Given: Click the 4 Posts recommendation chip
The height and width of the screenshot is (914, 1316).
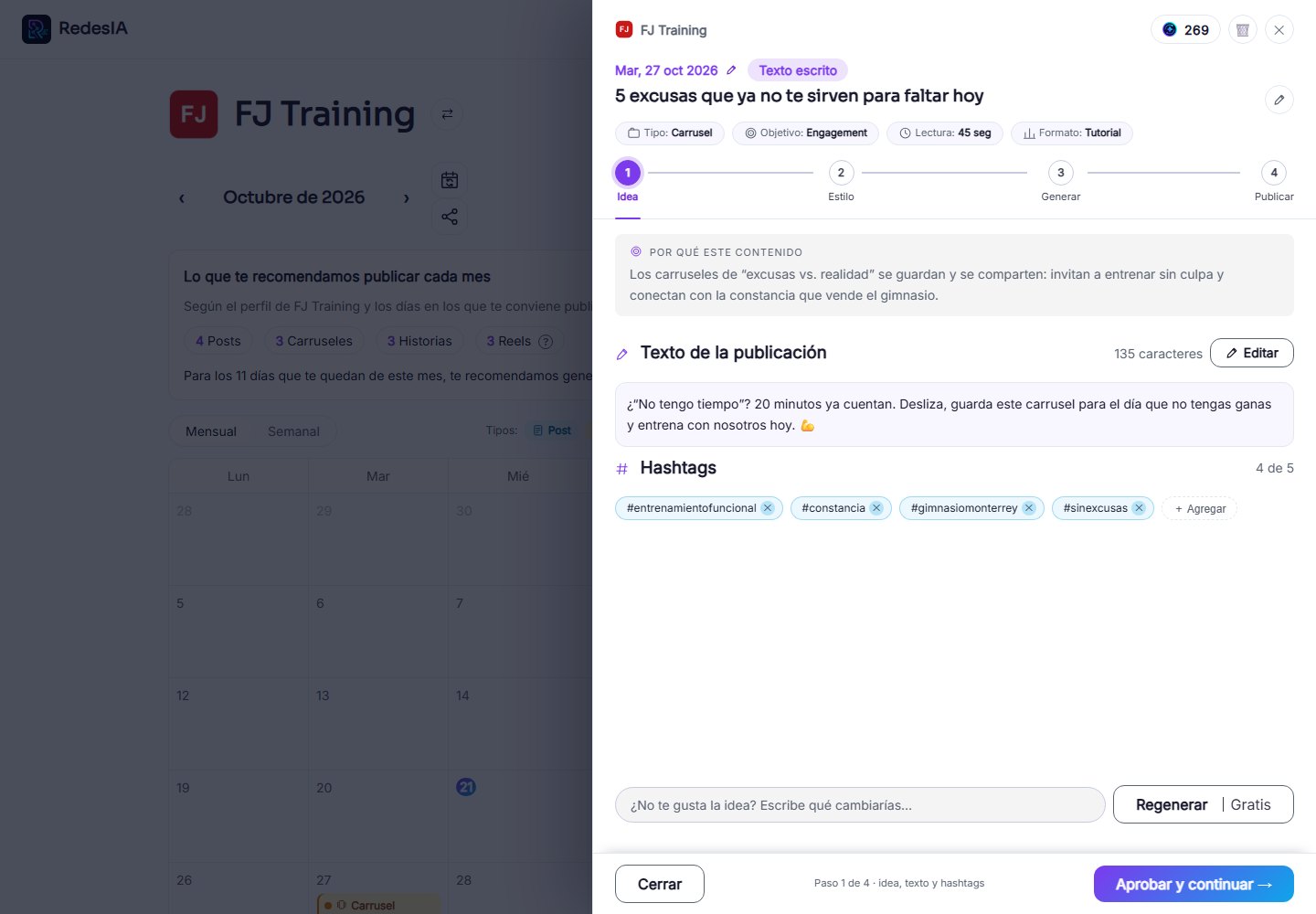Looking at the screenshot, I should tap(218, 341).
